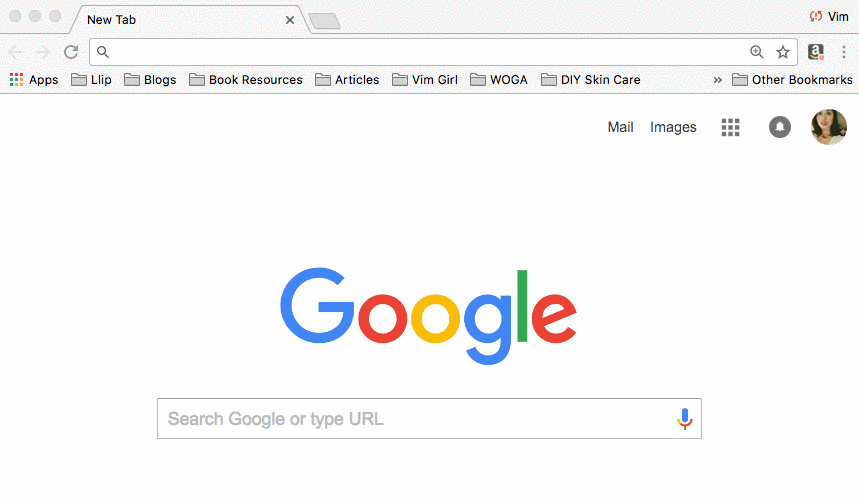Open the Book Resources bookmark folder
The height and width of the screenshot is (503, 859).
245,80
